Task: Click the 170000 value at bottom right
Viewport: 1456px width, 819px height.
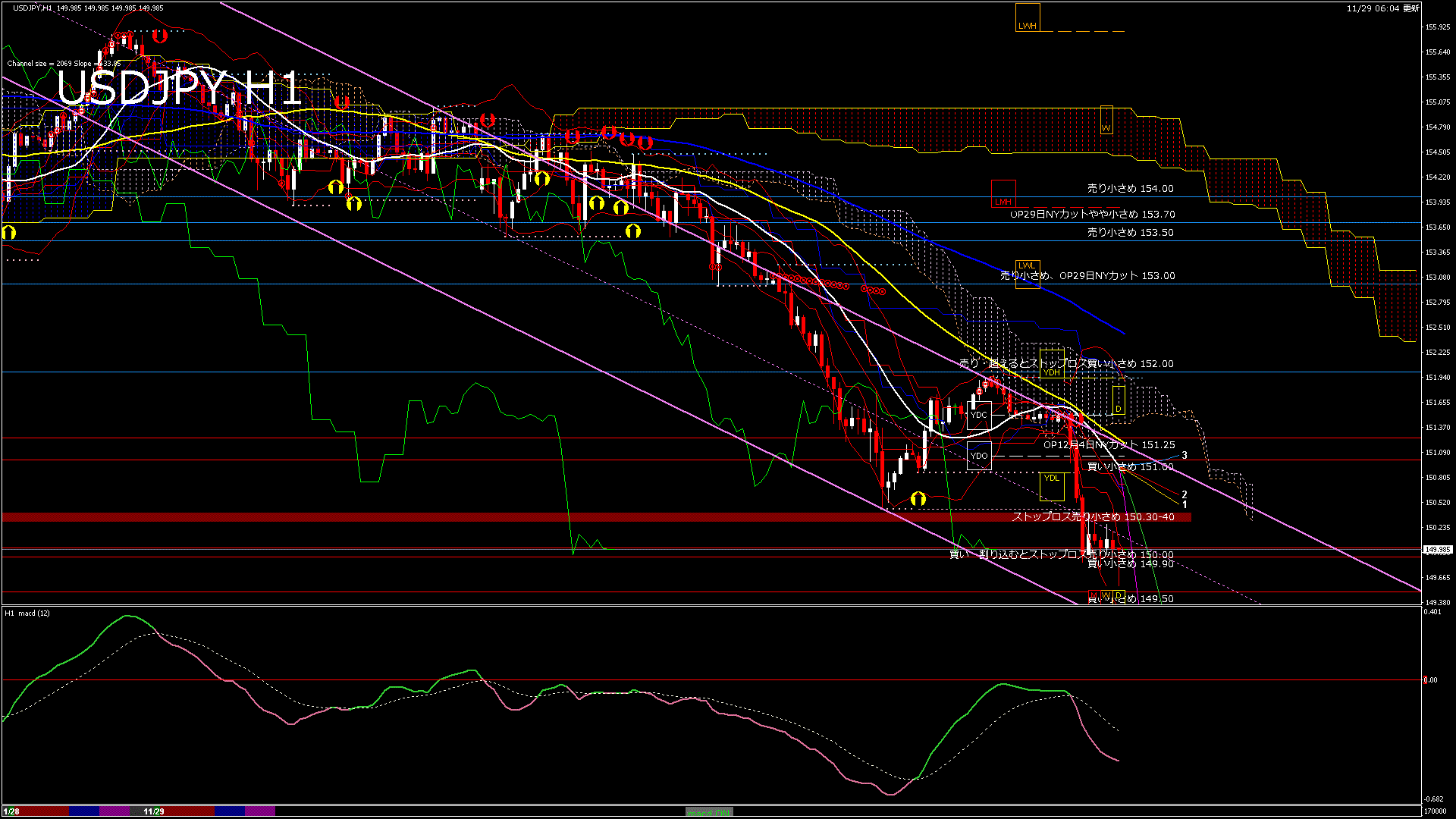Action: (x=1435, y=811)
